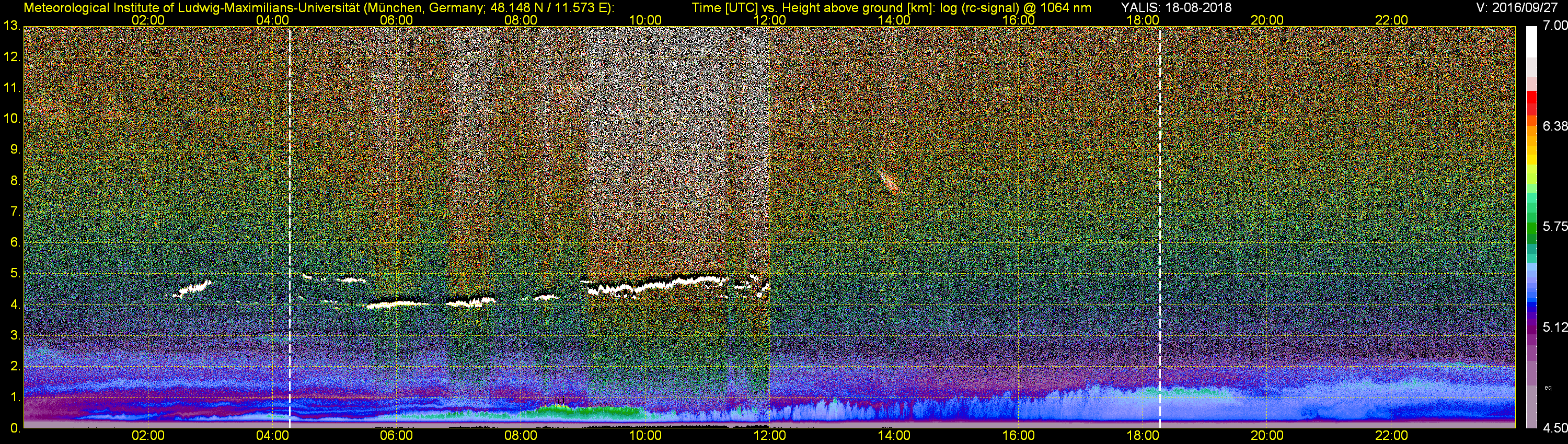Click the 08:00 label on the top time axis
This screenshot has width=1568, height=444.
point(521,20)
